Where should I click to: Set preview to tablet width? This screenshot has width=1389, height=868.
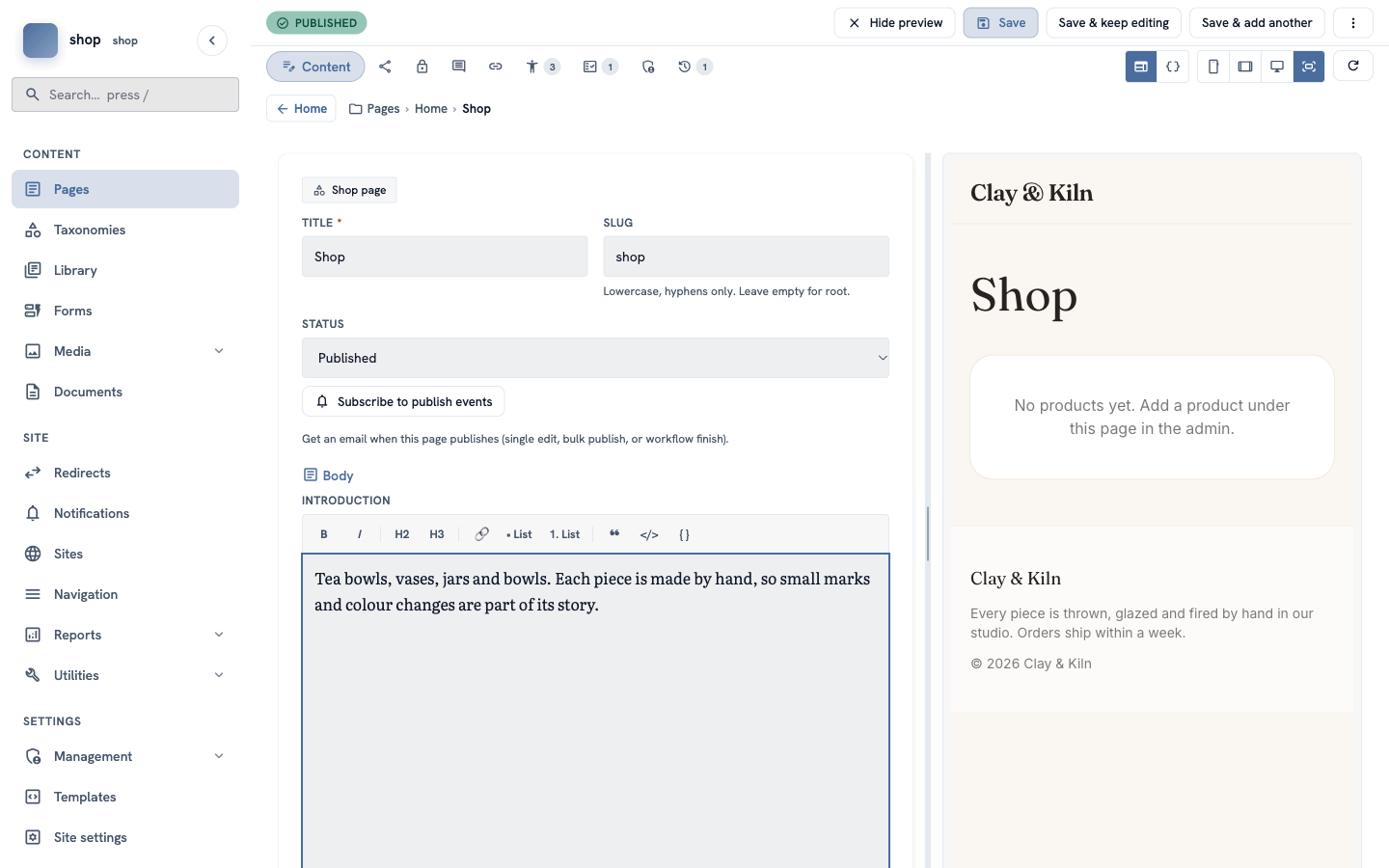pyautogui.click(x=1245, y=67)
